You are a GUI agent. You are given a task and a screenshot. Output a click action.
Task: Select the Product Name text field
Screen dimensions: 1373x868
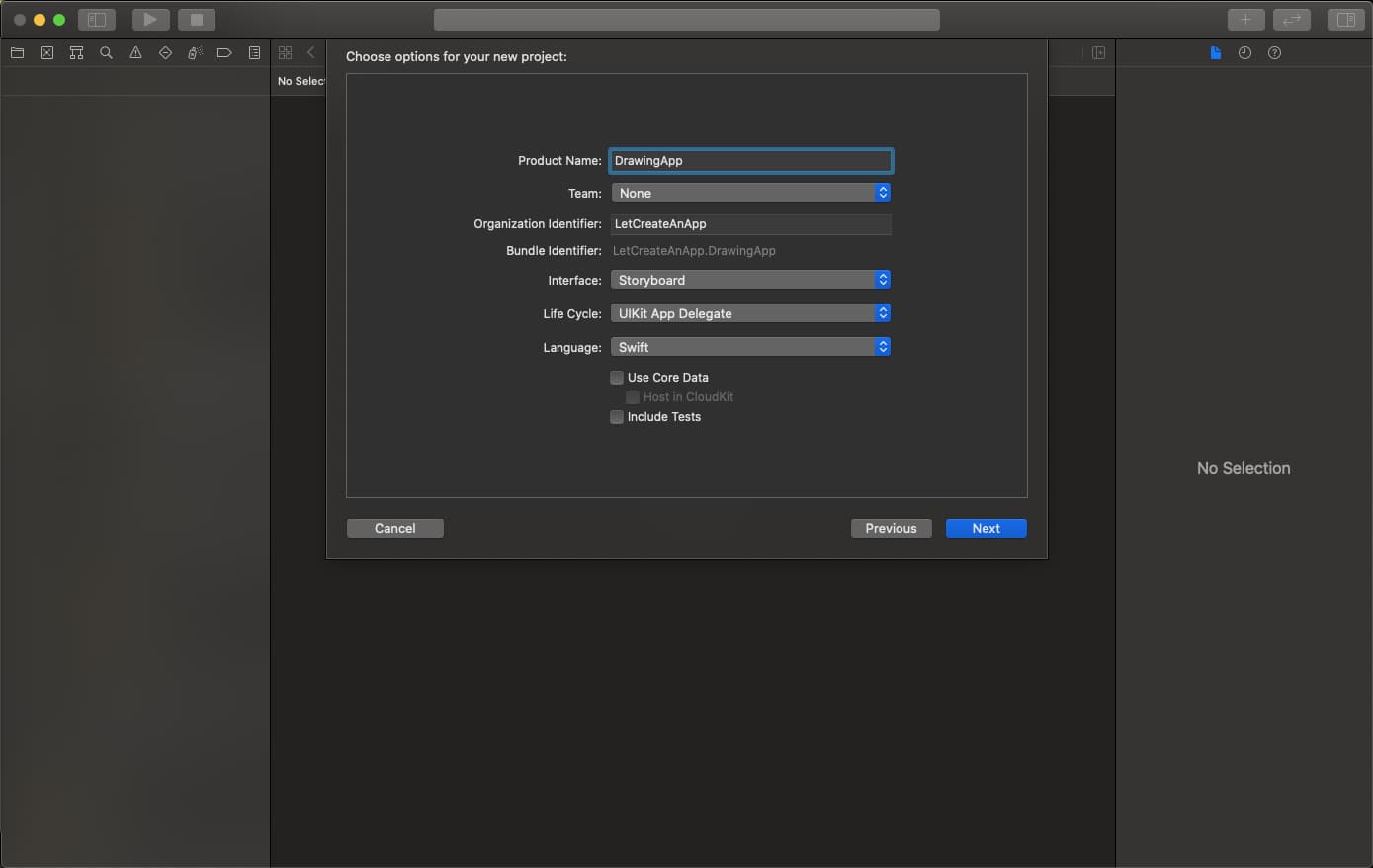(x=750, y=160)
